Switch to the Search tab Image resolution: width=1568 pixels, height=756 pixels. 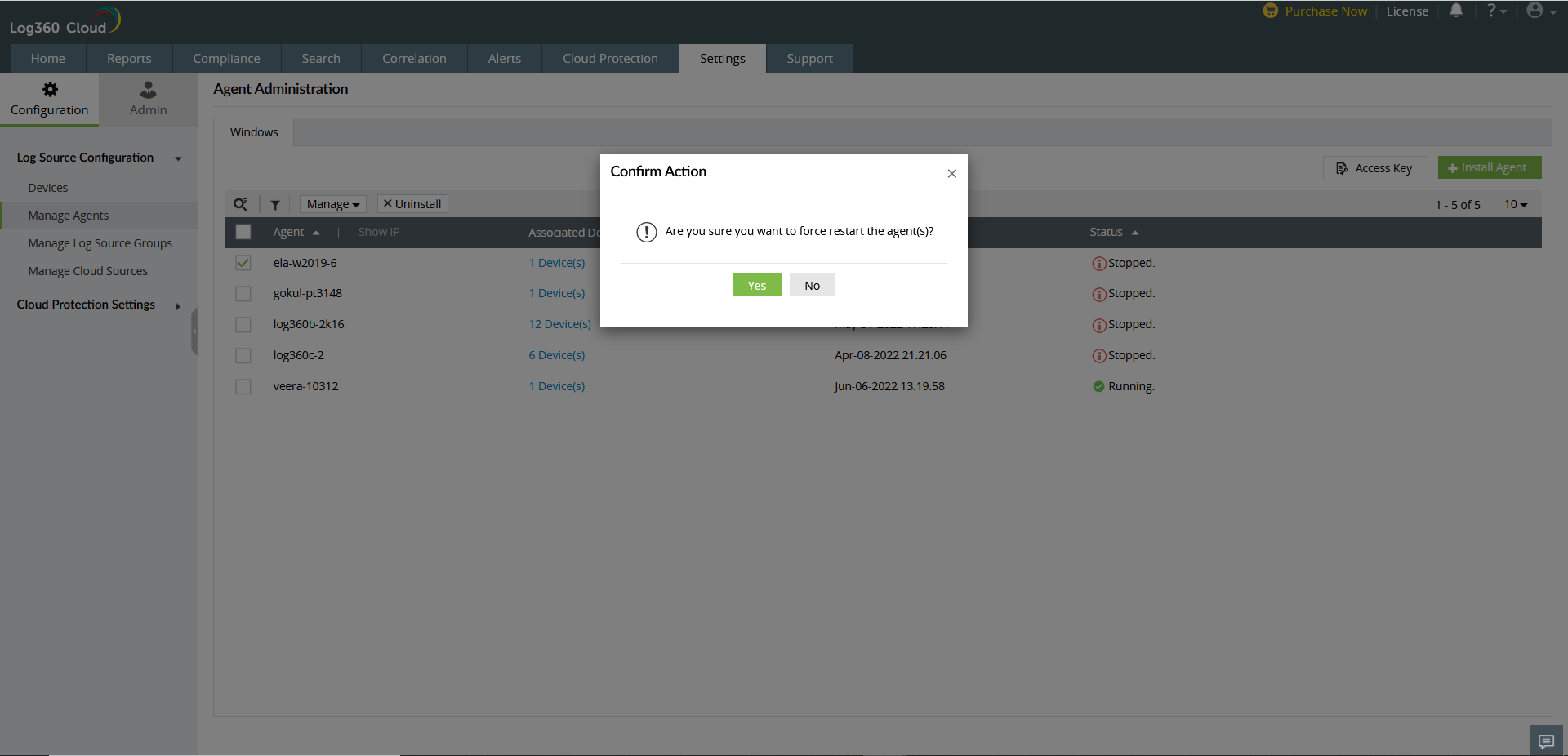[321, 59]
